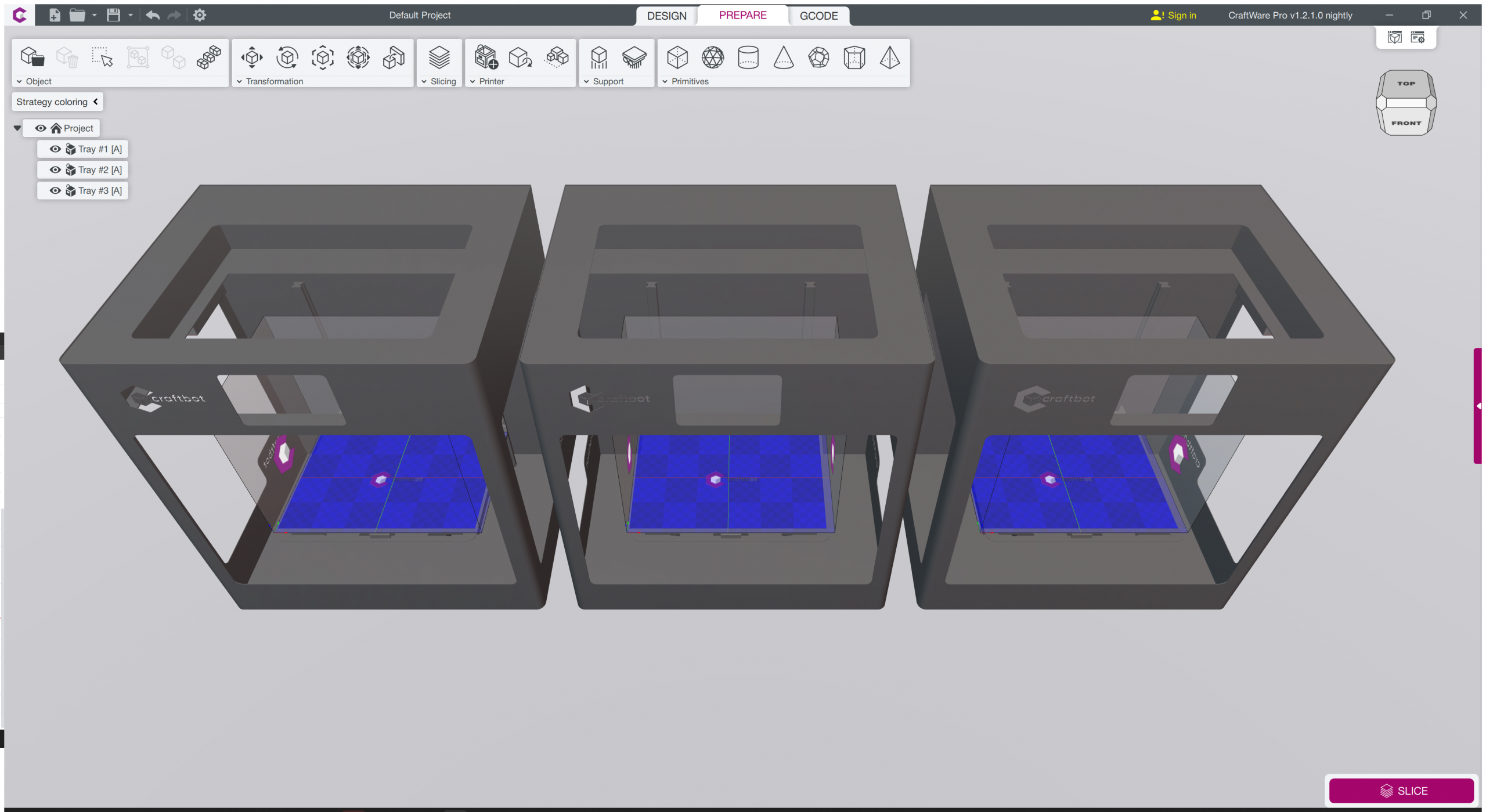Toggle visibility of Tray #2
1486x812 pixels.
(55, 170)
